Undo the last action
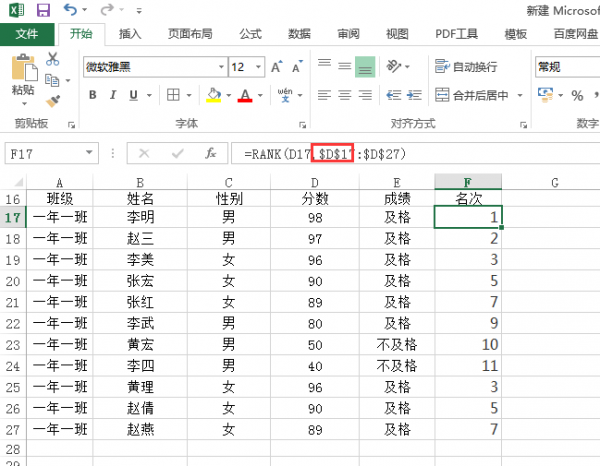Image resolution: width=600 pixels, height=466 pixels. point(70,9)
